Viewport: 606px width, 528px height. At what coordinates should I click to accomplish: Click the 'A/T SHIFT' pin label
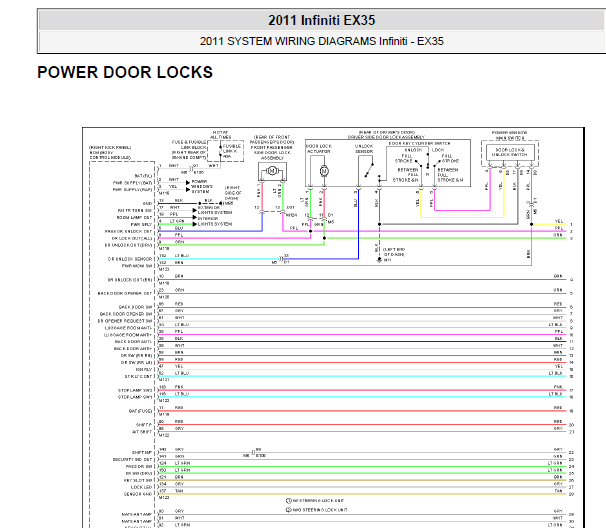point(142,432)
